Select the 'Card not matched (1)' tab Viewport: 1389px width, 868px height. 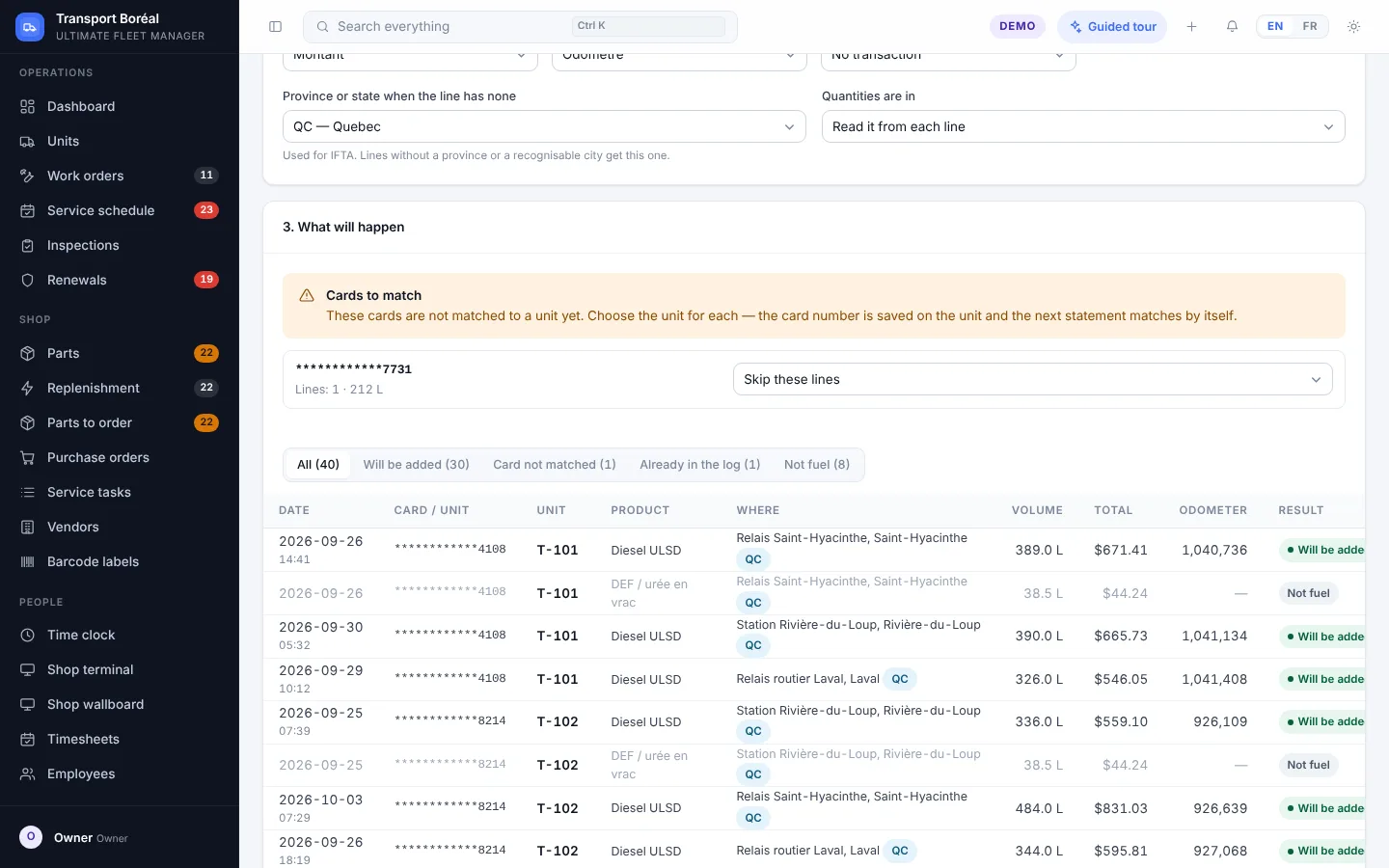point(555,464)
